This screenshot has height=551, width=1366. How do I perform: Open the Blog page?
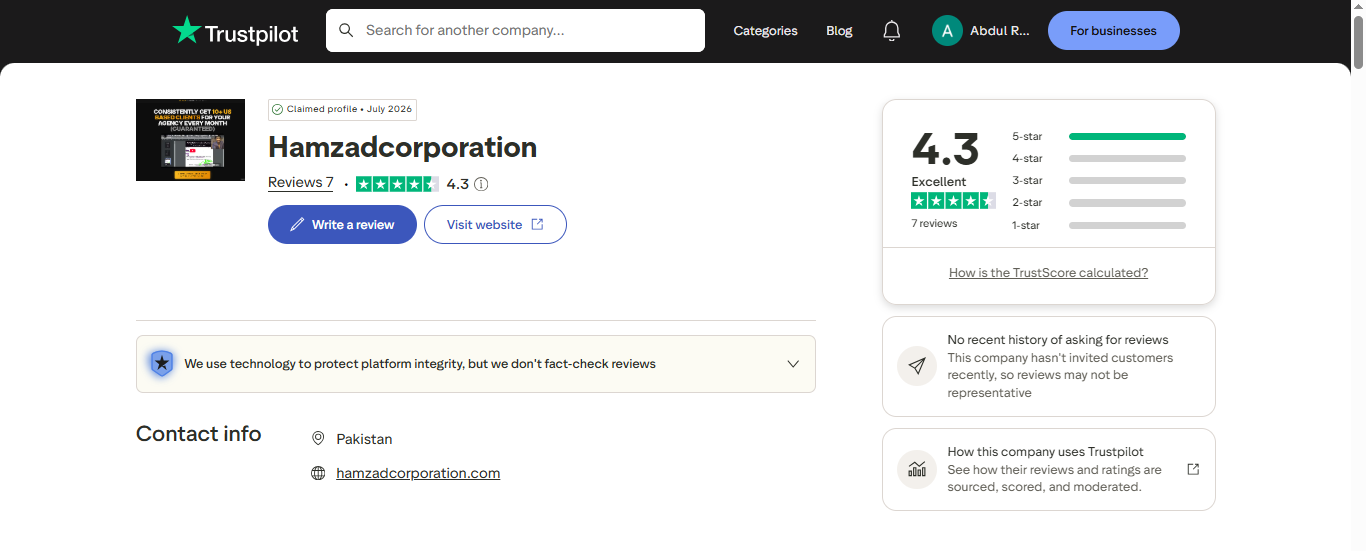pyautogui.click(x=839, y=31)
